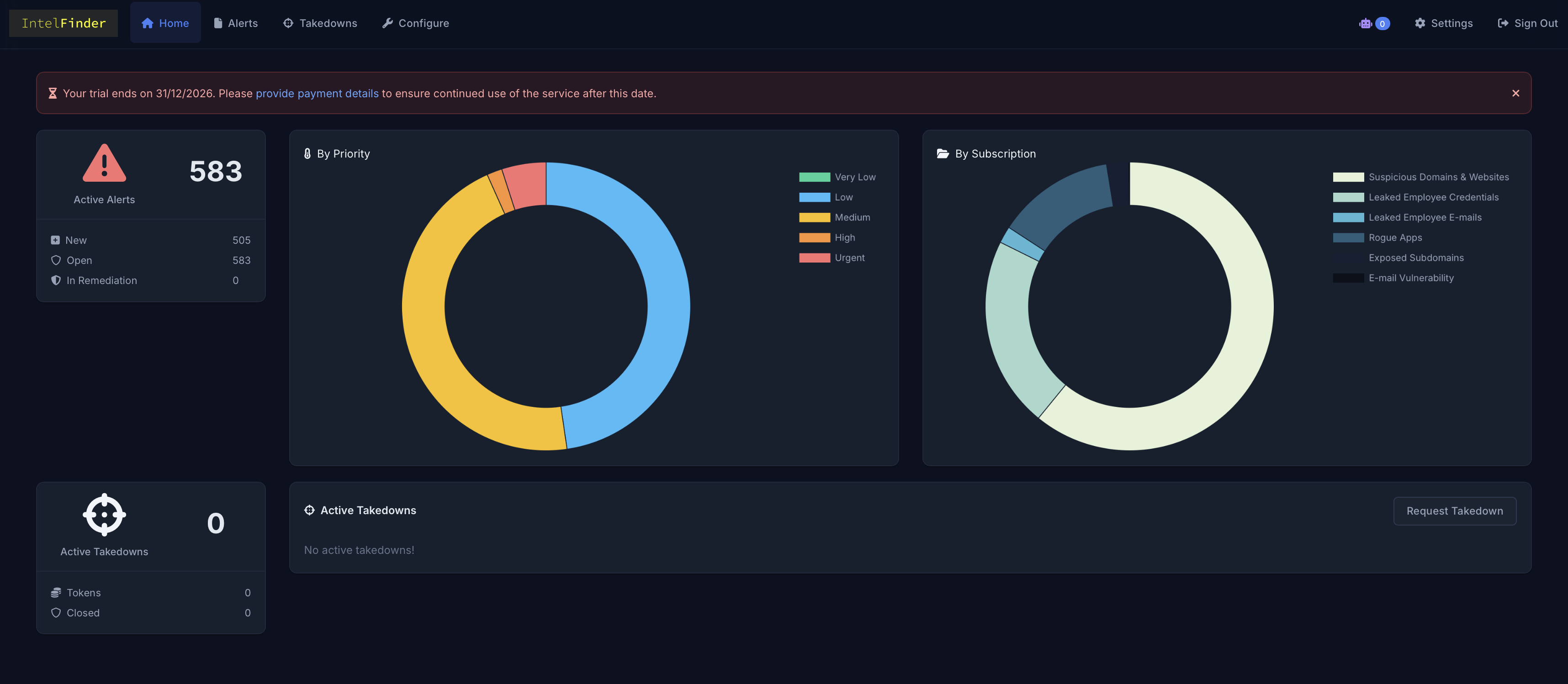Click the Active Takedowns crosshair icon
The height and width of the screenshot is (684, 1568).
(x=104, y=514)
